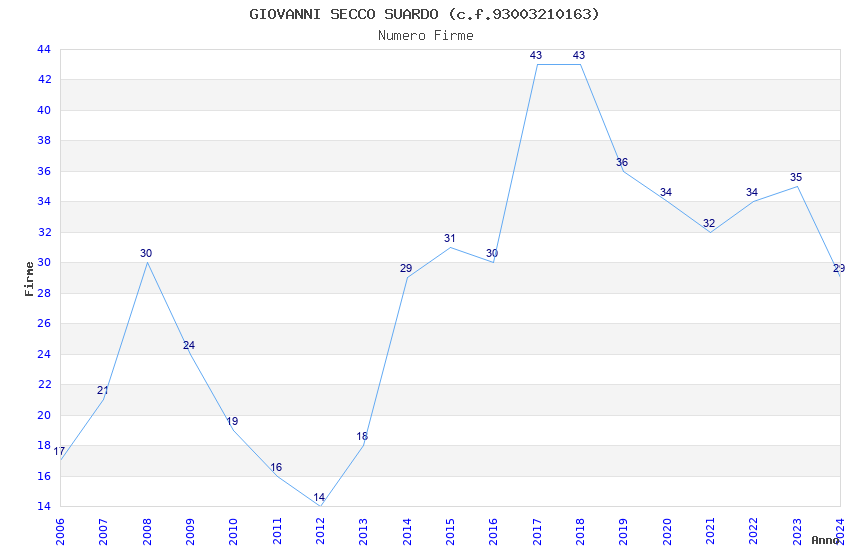This screenshot has width=850, height=550.
Task: Click y-axis tick value 40
Action: (44, 110)
